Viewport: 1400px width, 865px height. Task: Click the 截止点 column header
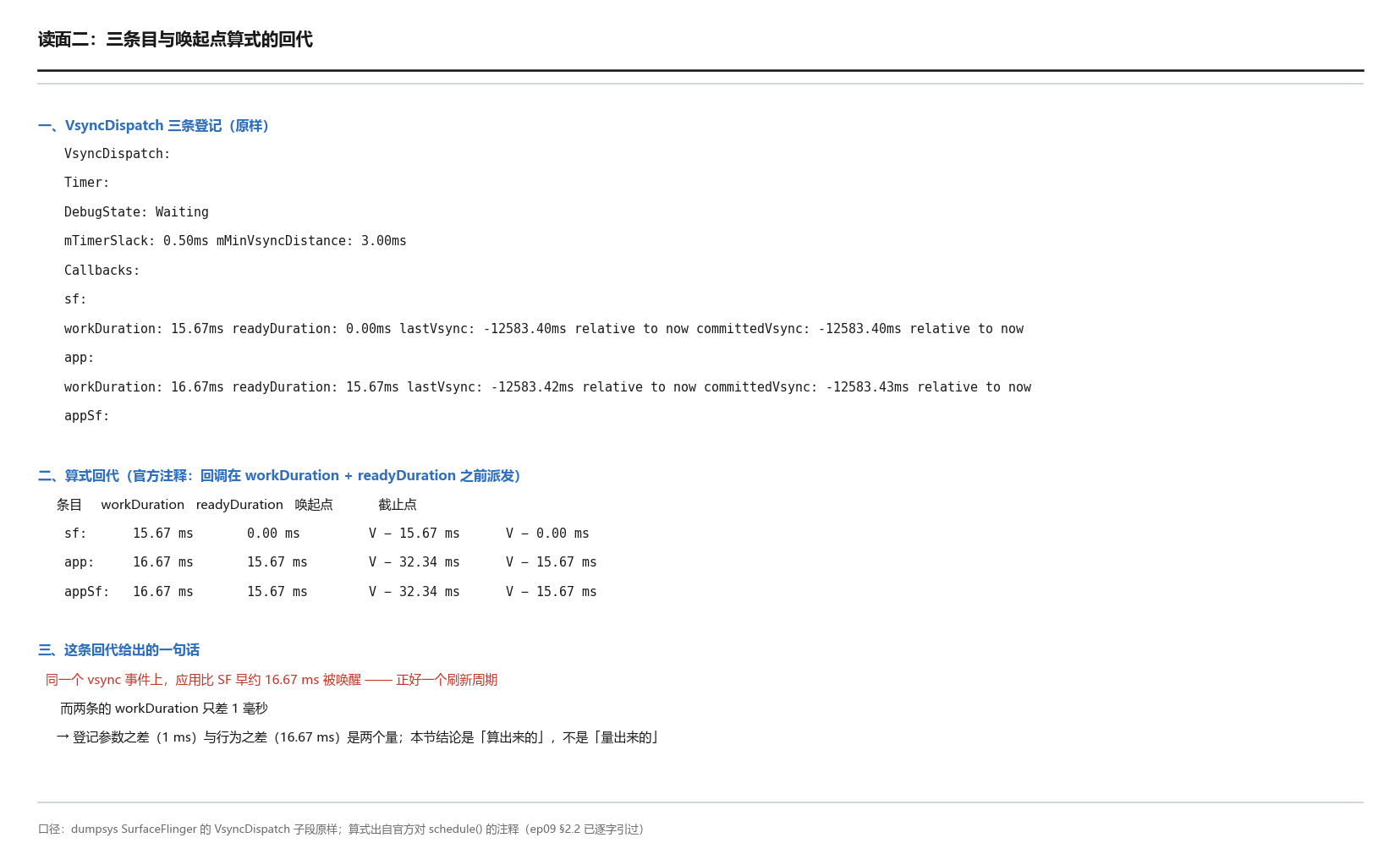coord(398,505)
